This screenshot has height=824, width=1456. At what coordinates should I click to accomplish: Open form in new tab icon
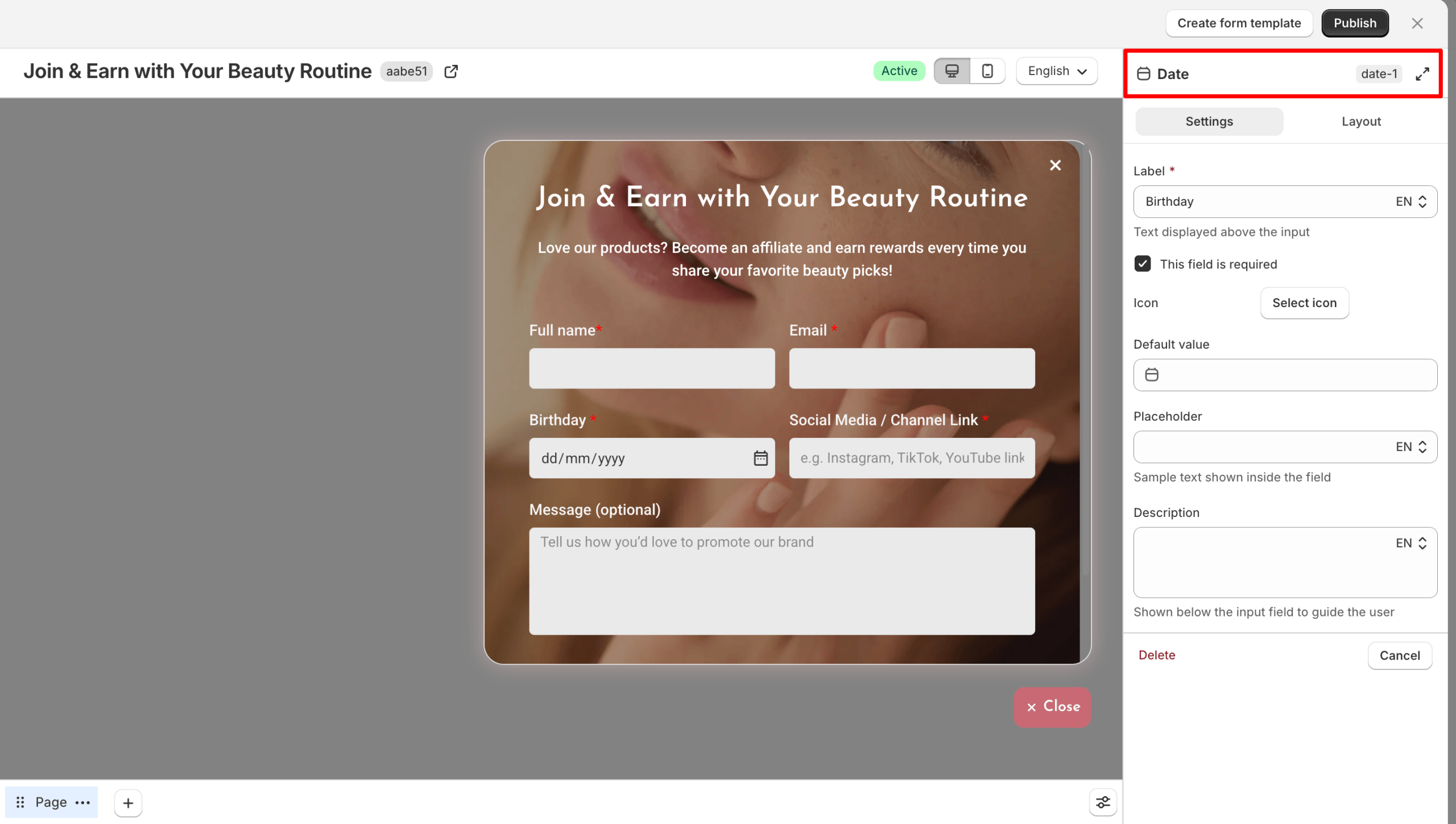click(451, 71)
